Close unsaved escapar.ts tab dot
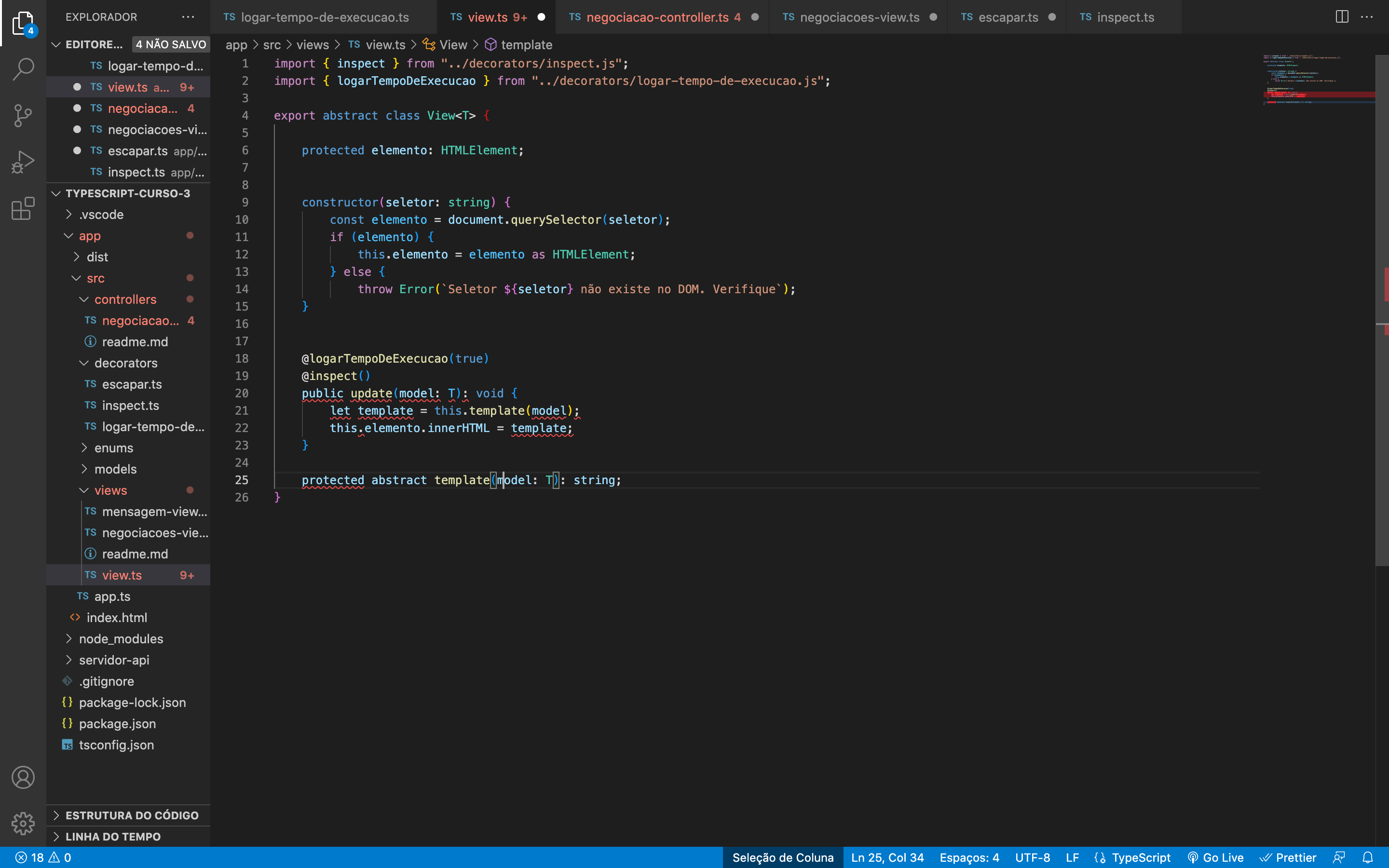1389x868 pixels. (x=1052, y=17)
